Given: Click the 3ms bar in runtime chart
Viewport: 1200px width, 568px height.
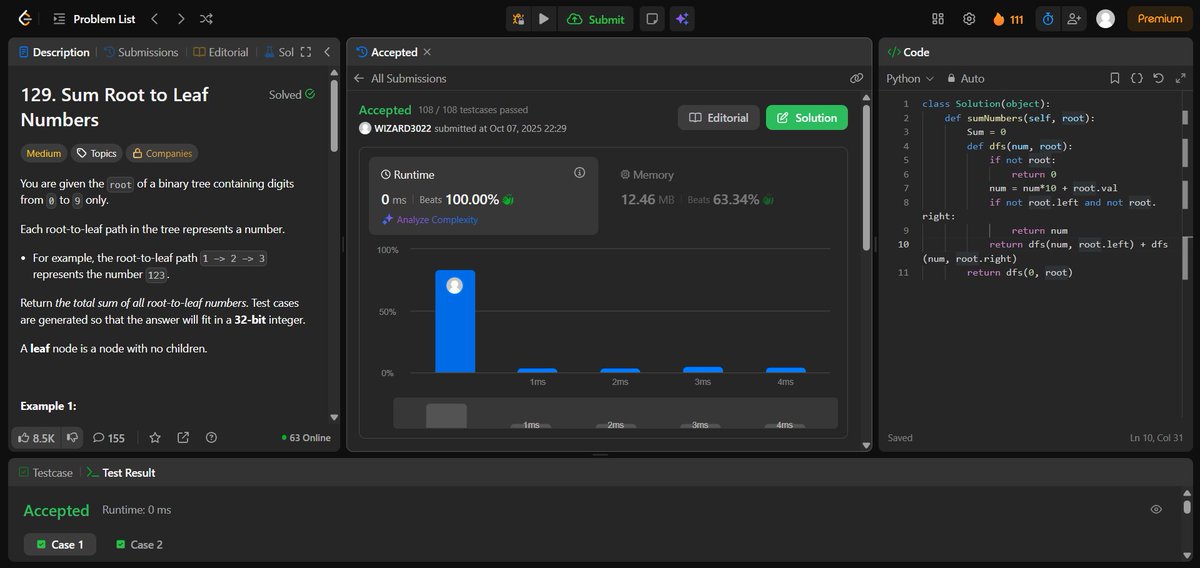Looking at the screenshot, I should coord(702,370).
